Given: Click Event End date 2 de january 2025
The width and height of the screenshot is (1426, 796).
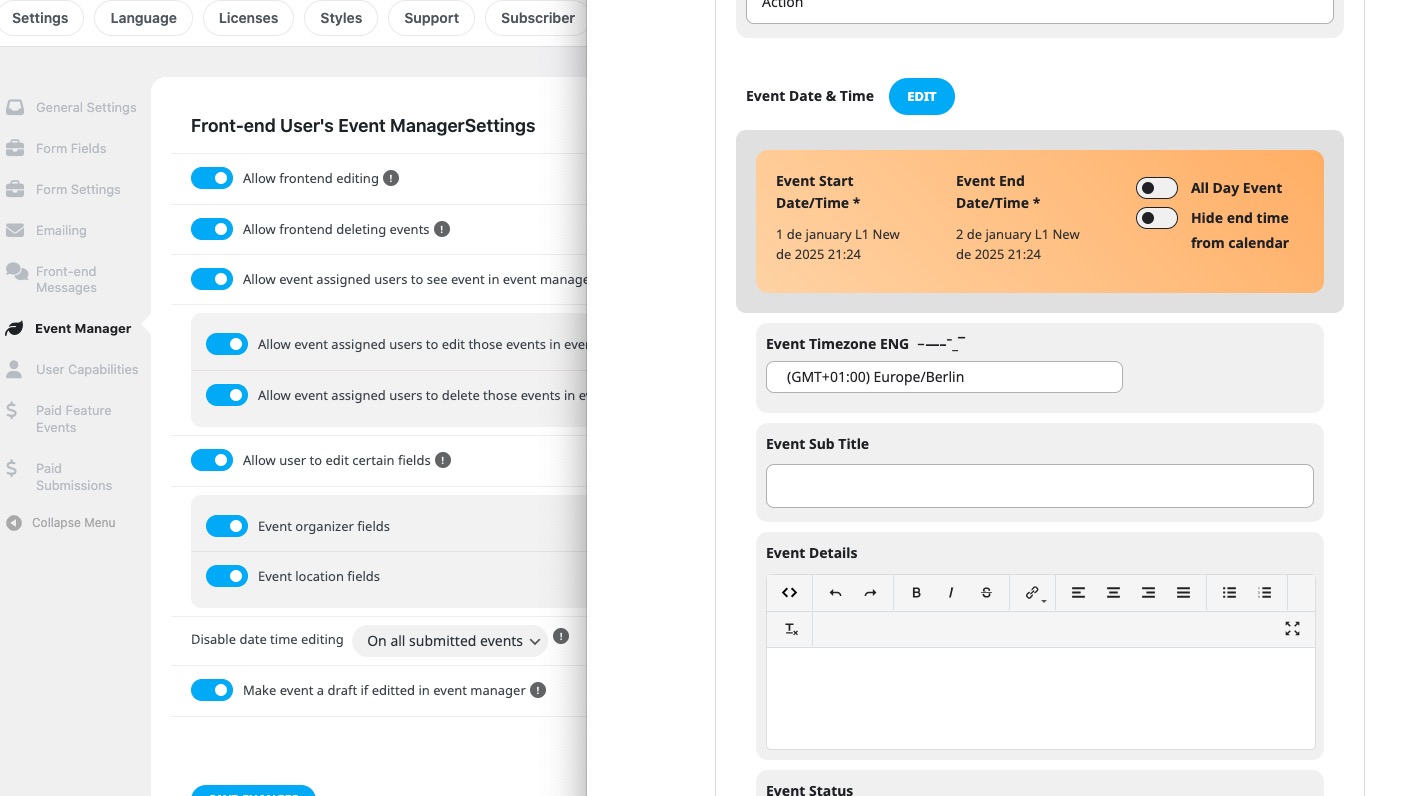Looking at the screenshot, I should 1018,244.
